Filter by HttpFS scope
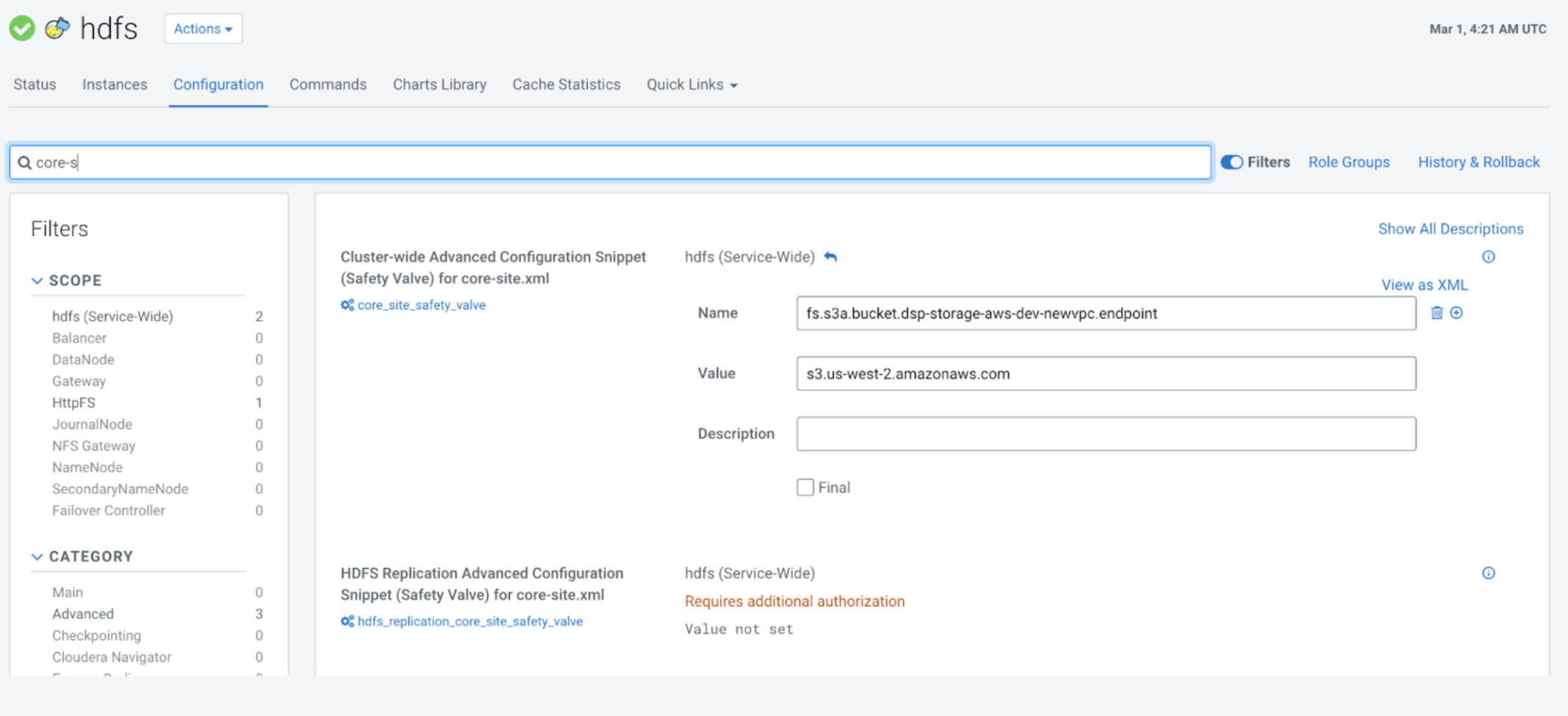Viewport: 1568px width, 716px height. pos(73,403)
